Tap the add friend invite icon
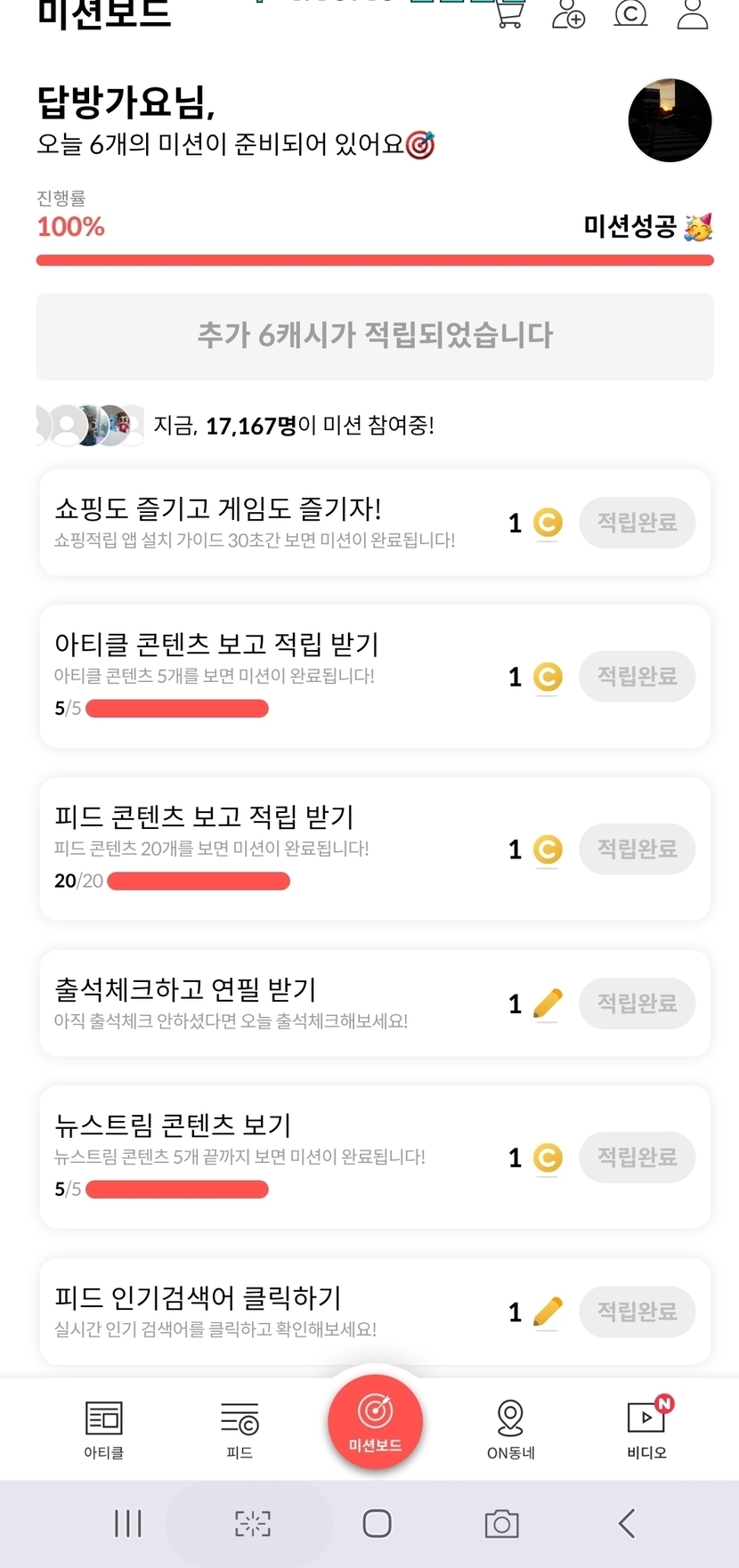Image resolution: width=739 pixels, height=1568 pixels. click(x=569, y=14)
